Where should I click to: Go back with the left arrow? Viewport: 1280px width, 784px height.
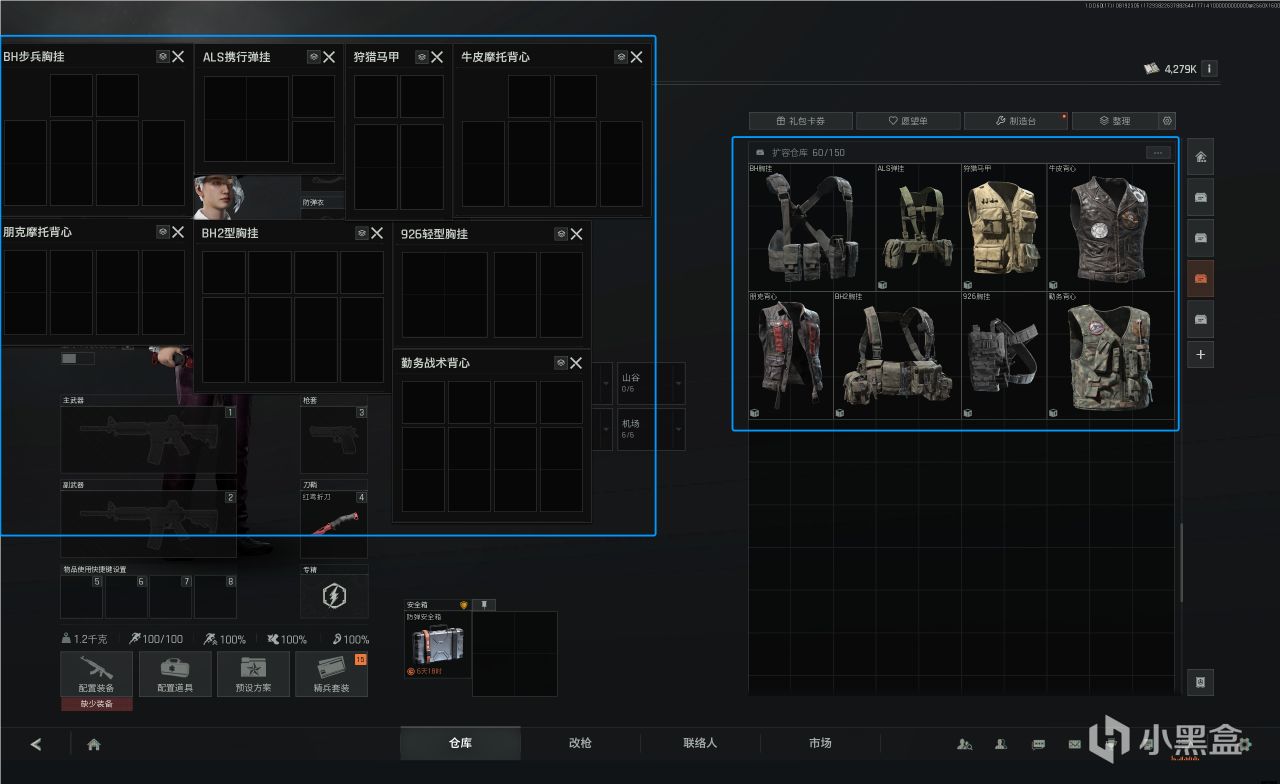(x=37, y=744)
